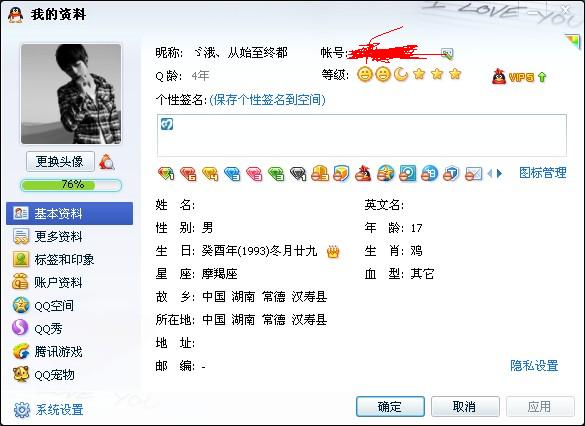Click the 76% profile completeness bar

click(x=71, y=185)
